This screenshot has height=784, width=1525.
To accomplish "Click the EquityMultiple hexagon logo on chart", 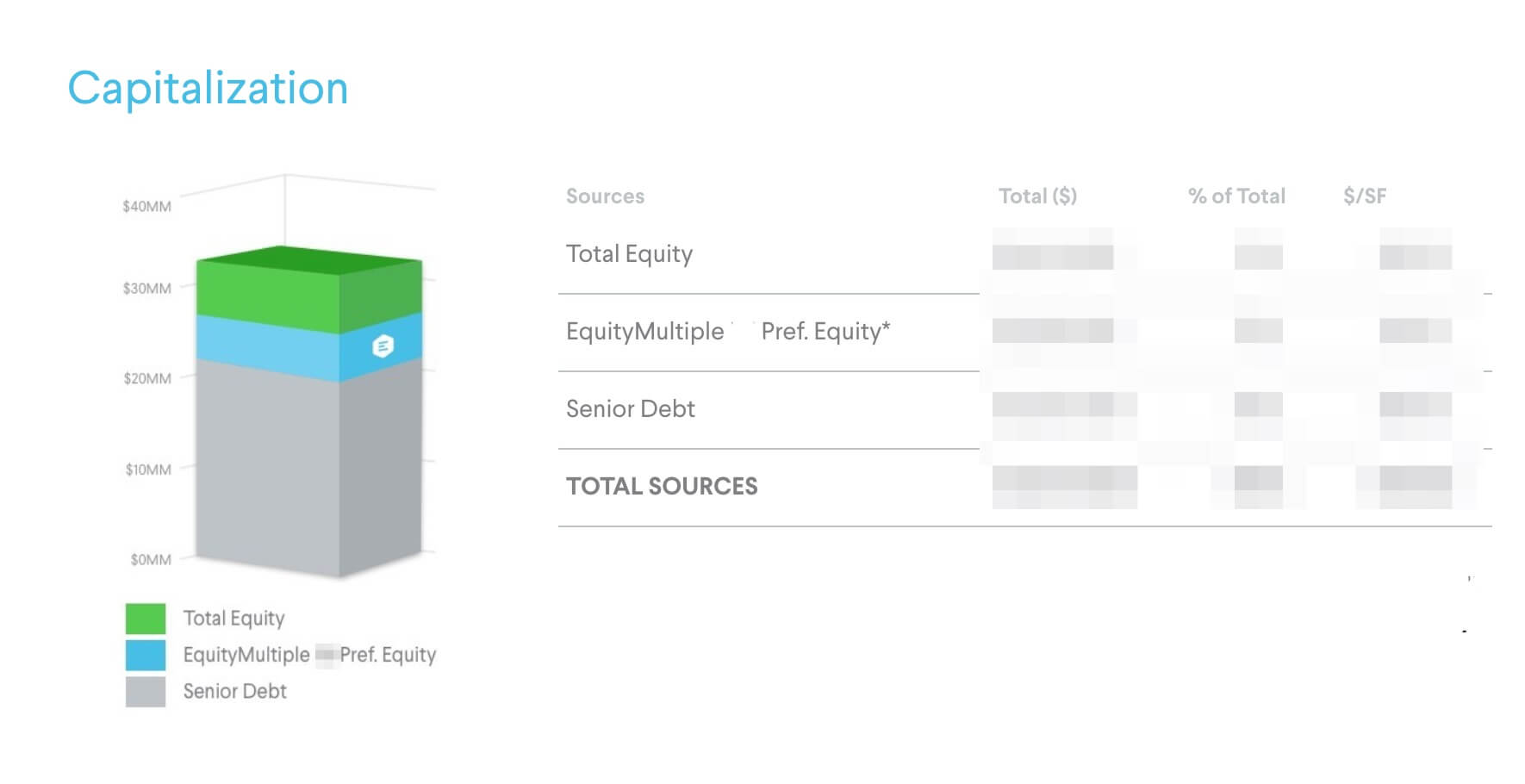I will tap(383, 346).
